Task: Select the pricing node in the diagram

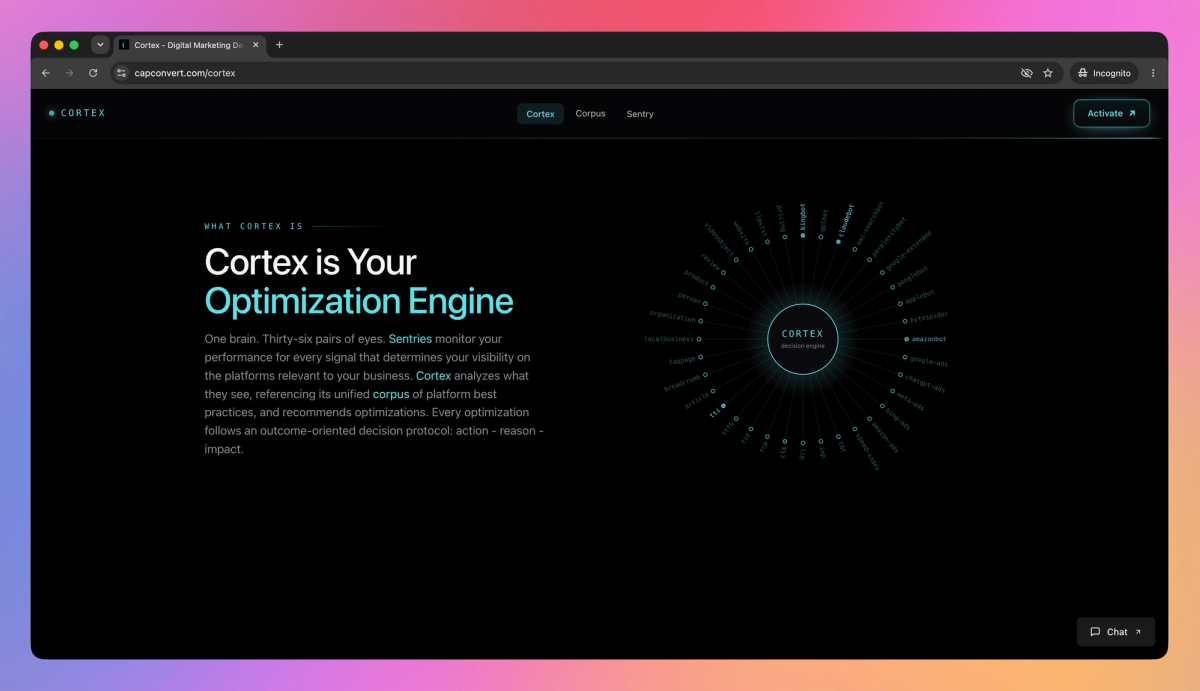Action: click(x=781, y=222)
